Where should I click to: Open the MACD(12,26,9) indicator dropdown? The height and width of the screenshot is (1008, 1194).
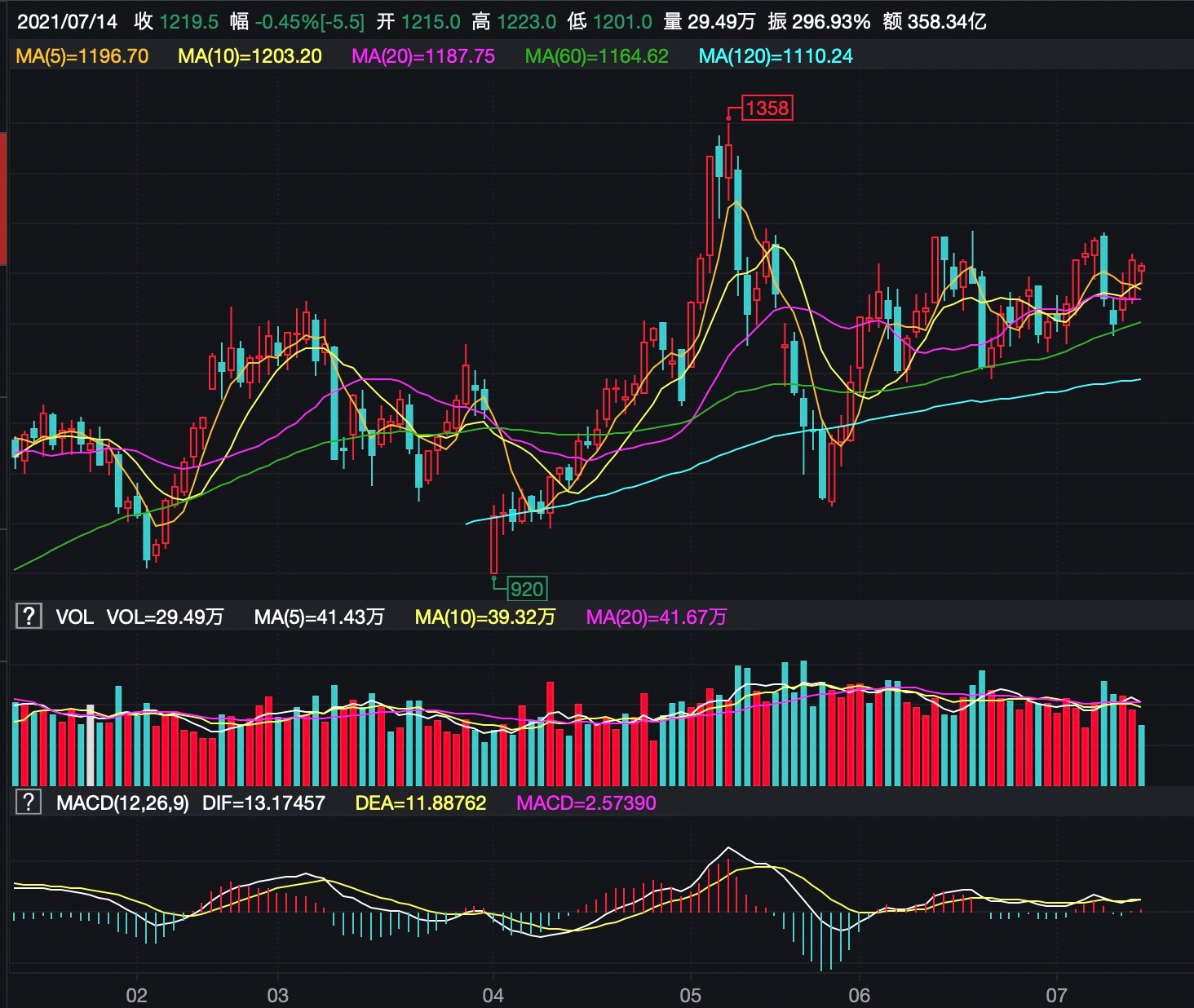coord(123,802)
